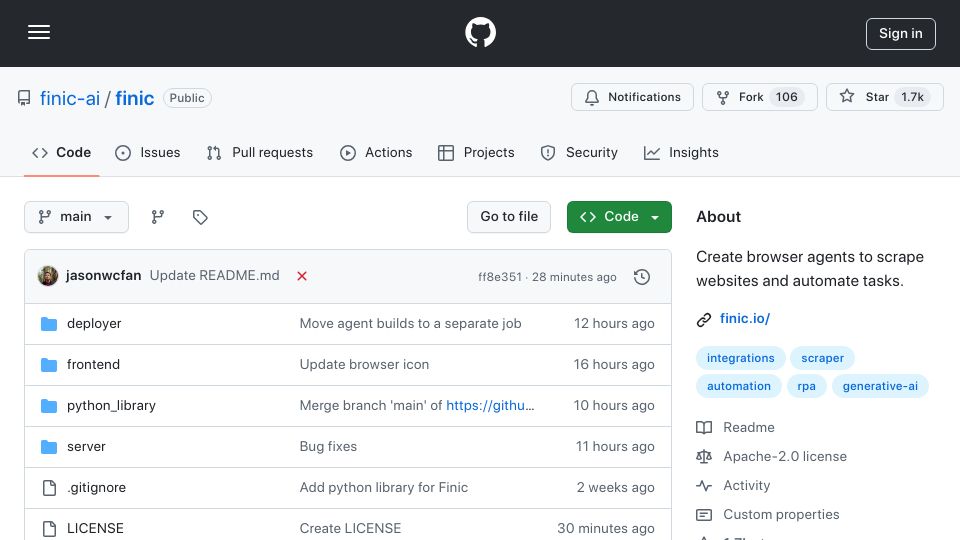Open the Actions tab

[377, 152]
